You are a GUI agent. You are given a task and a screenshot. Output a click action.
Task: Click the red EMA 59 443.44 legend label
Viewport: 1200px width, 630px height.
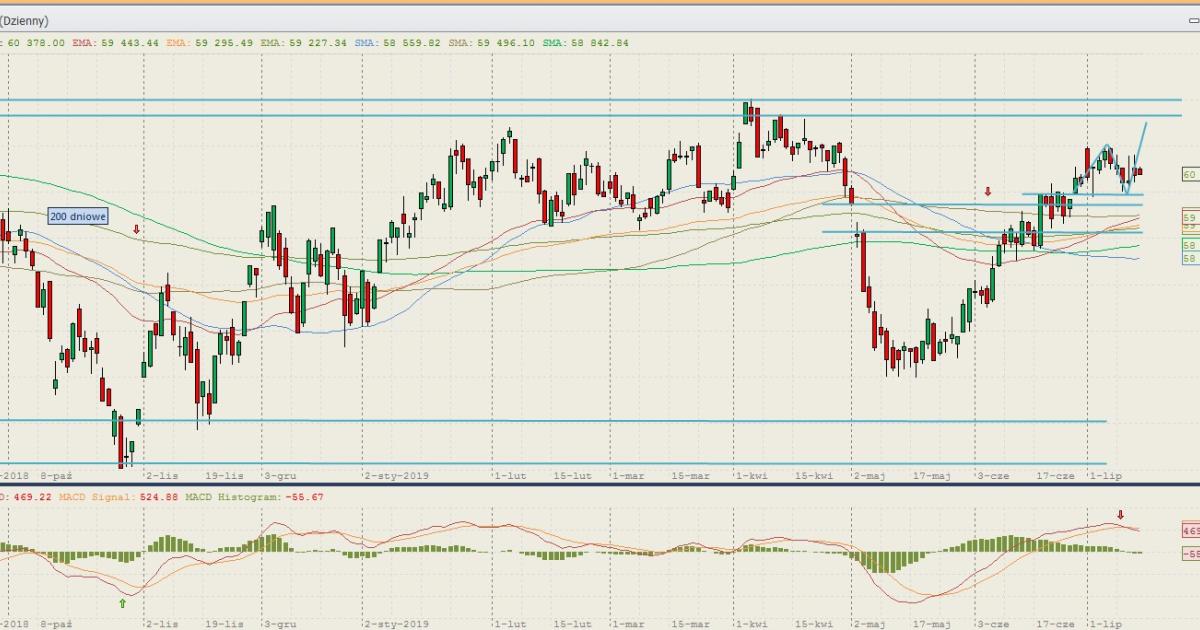pyautogui.click(x=116, y=43)
